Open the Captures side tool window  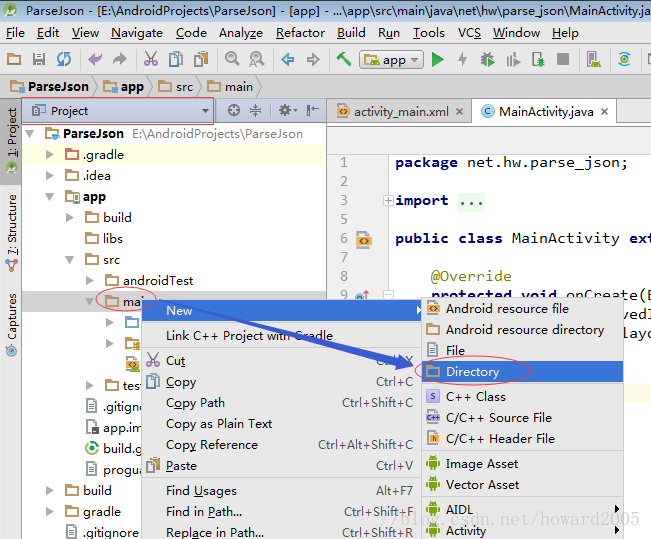[x=11, y=324]
